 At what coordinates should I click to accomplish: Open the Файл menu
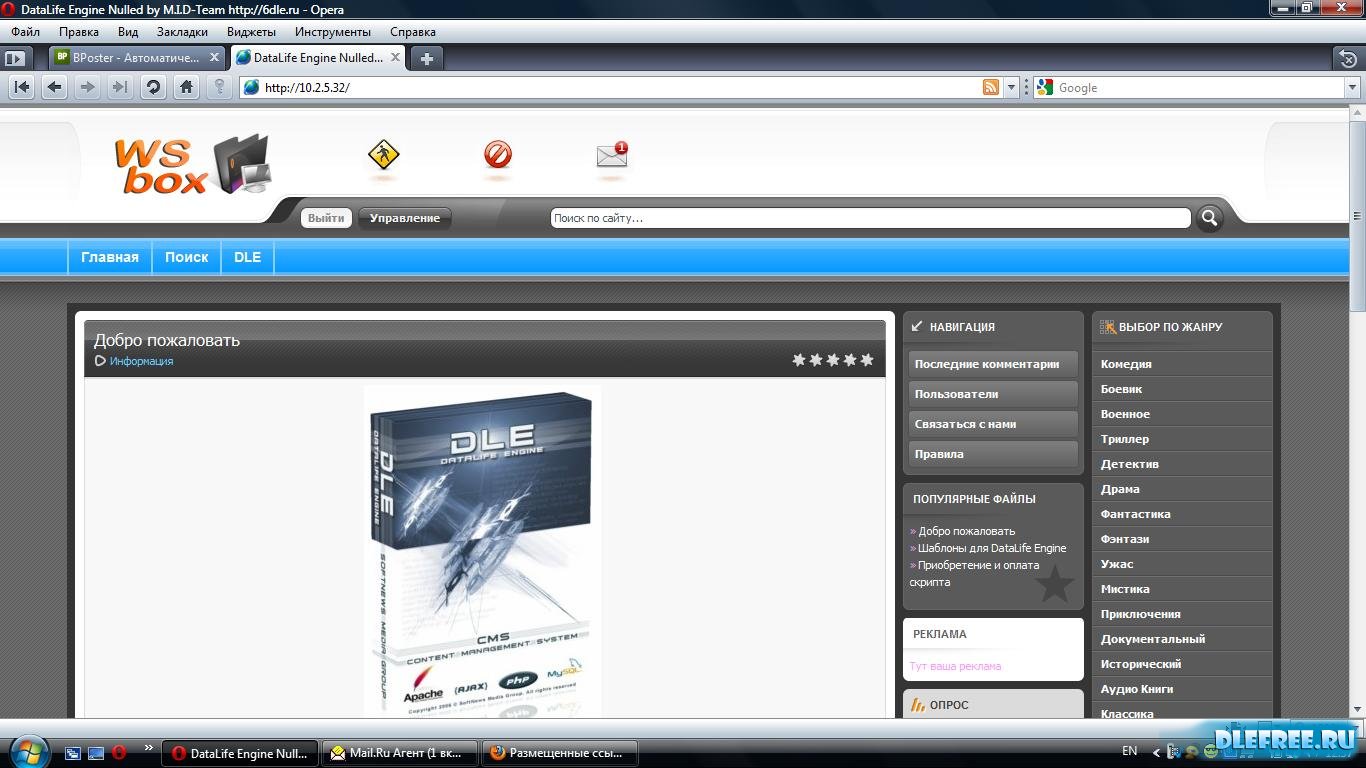[x=26, y=32]
